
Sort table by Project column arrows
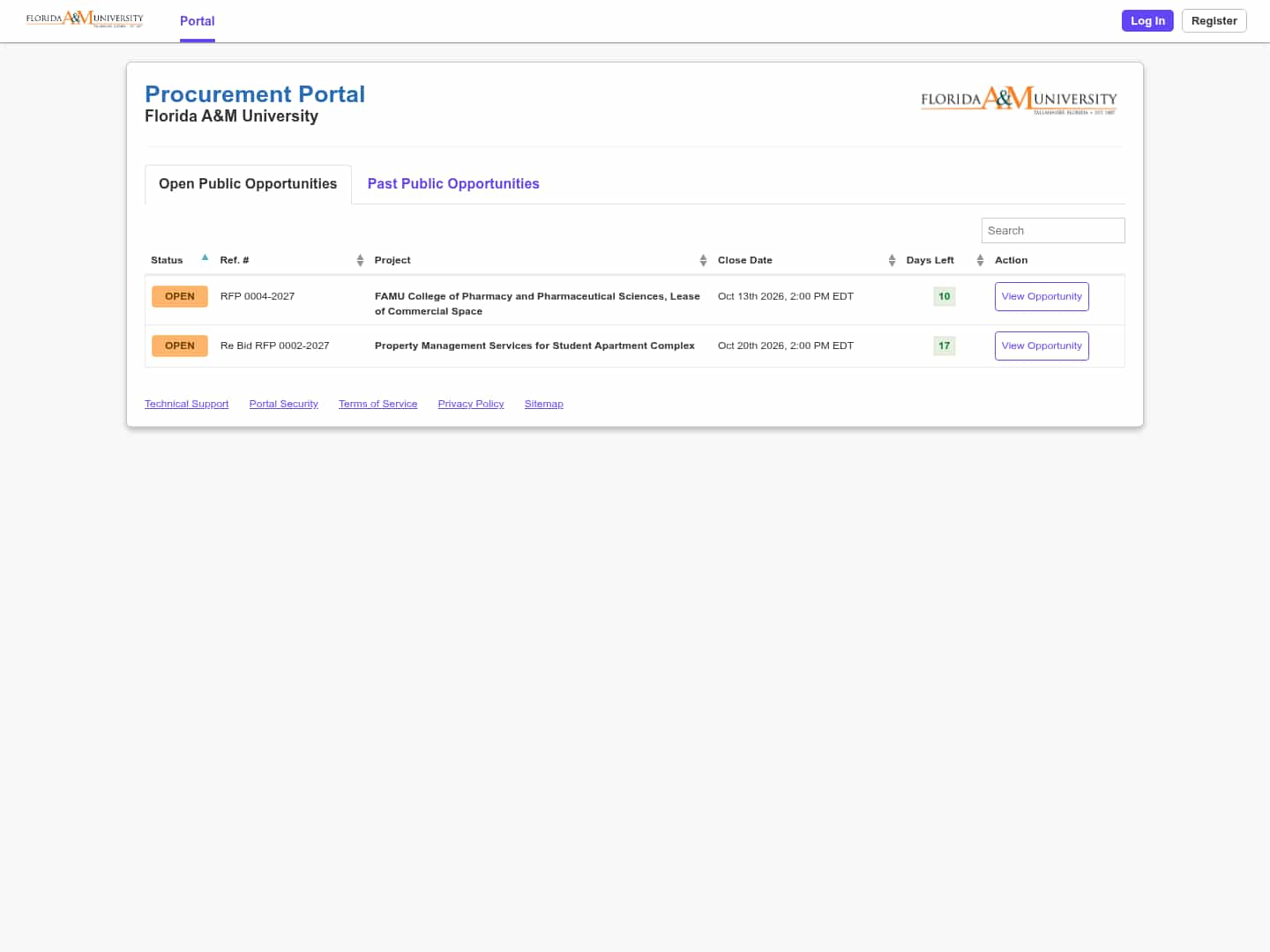tap(703, 260)
